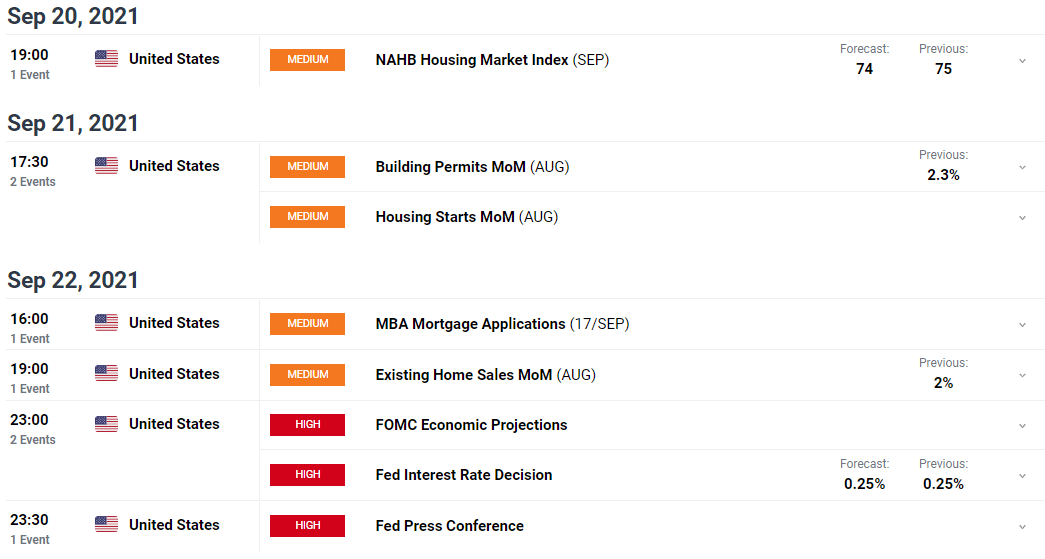1045x559 pixels.
Task: Click US flag in the 16:00 MBA Mortgage row
Action: click(107, 323)
